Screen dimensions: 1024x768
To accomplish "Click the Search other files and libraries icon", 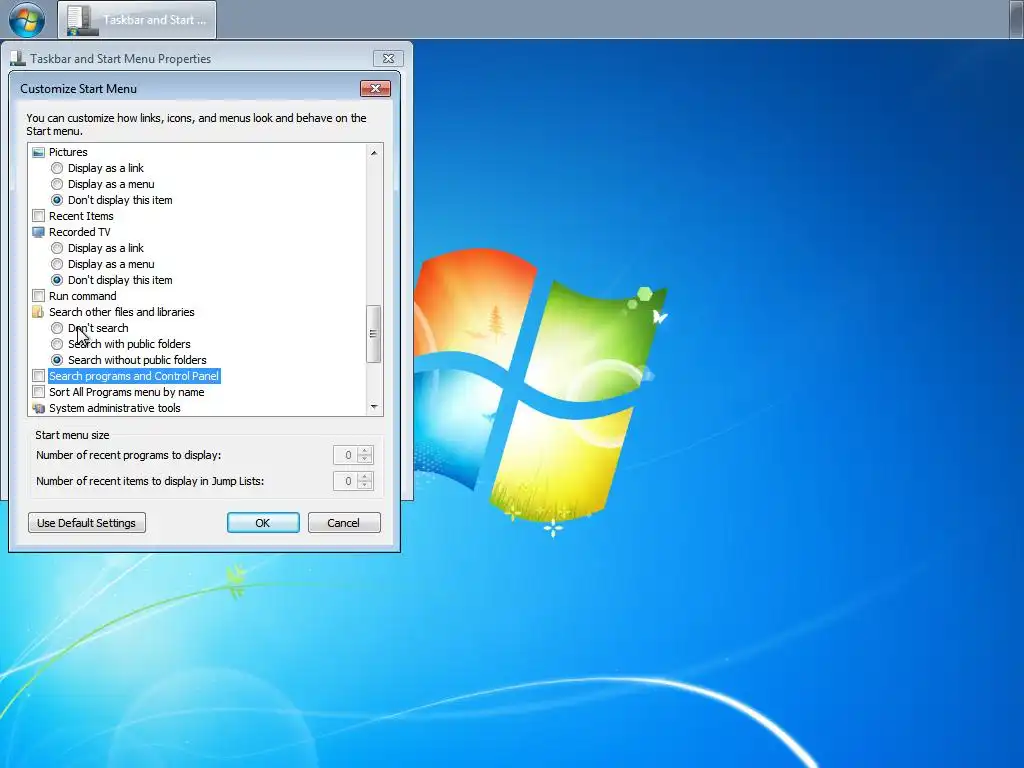I will point(39,312).
